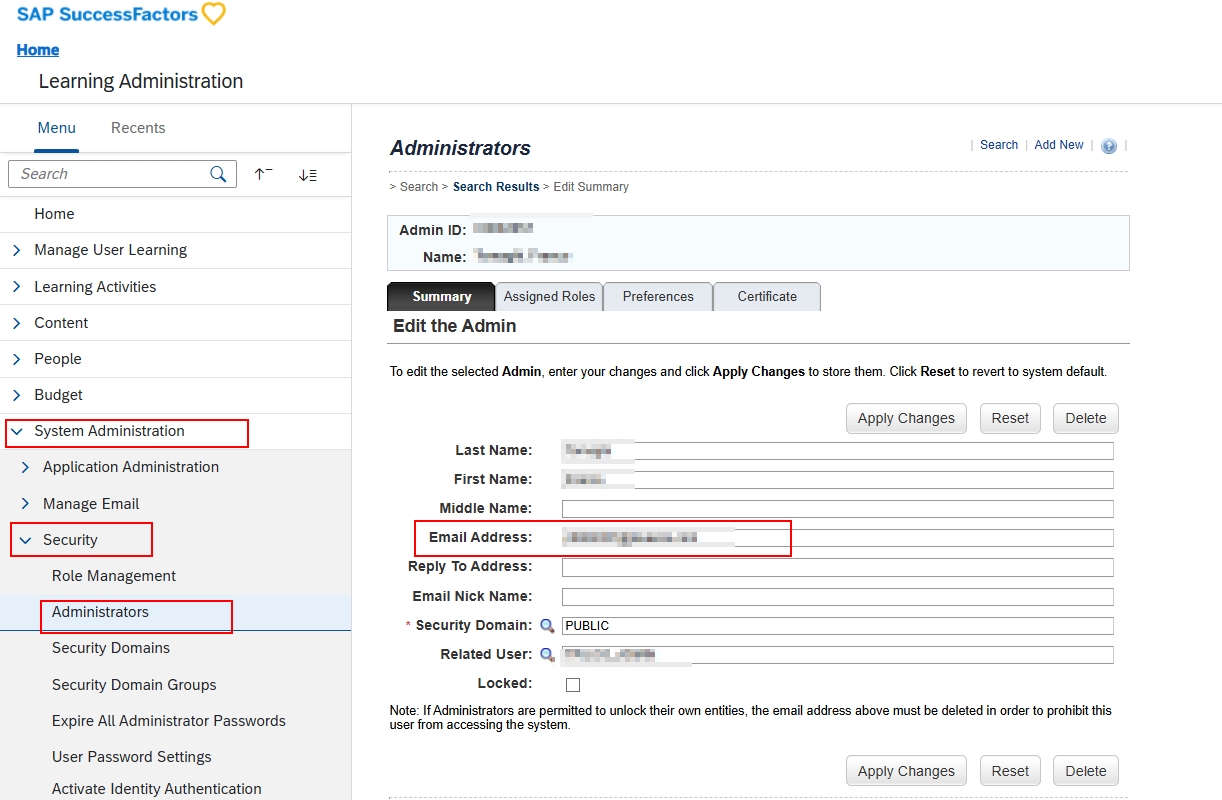Click the Middle Name input field
The height and width of the screenshot is (800, 1222).
point(837,509)
